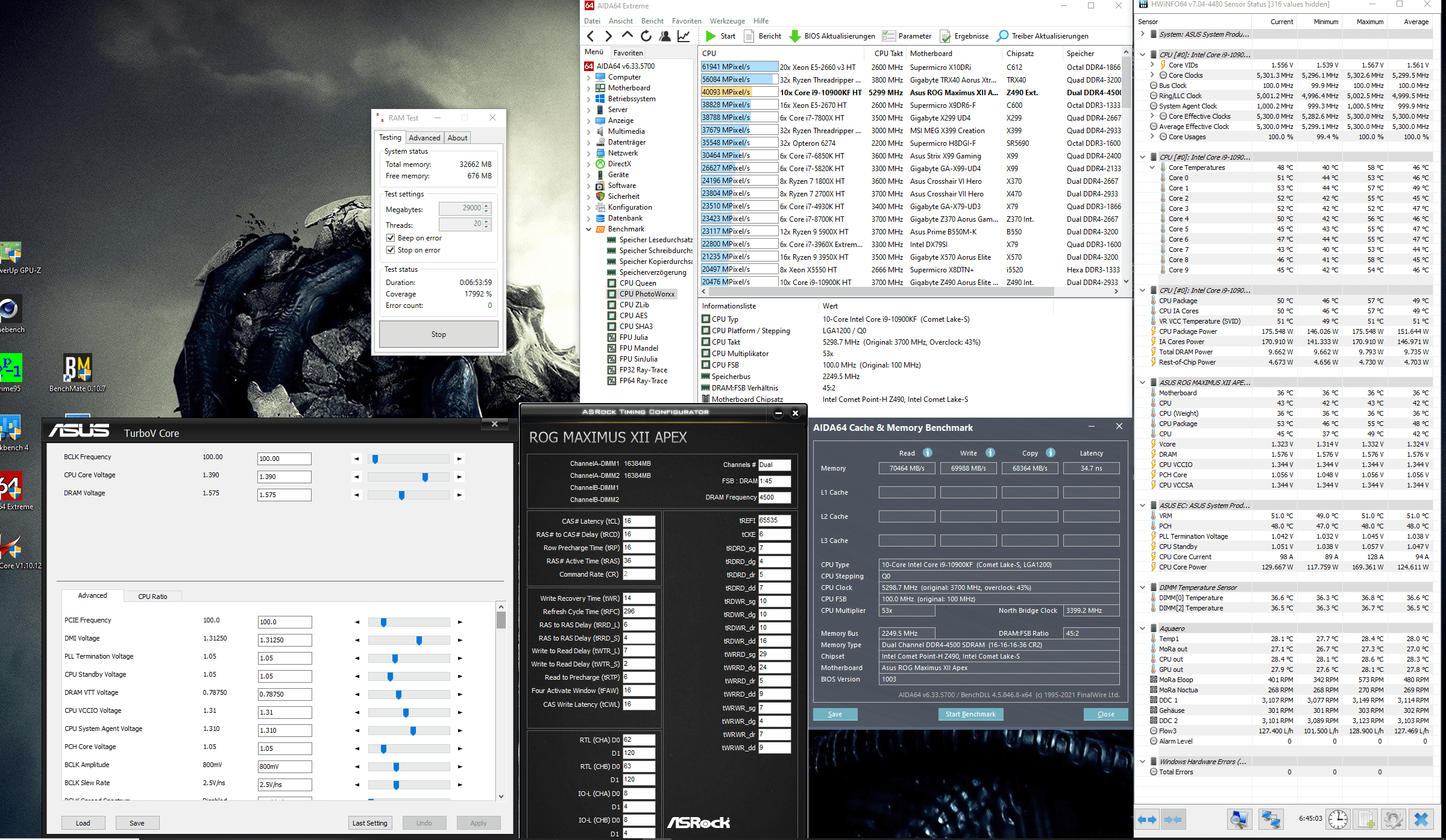Toggle Beep on error checkbox

coord(391,238)
